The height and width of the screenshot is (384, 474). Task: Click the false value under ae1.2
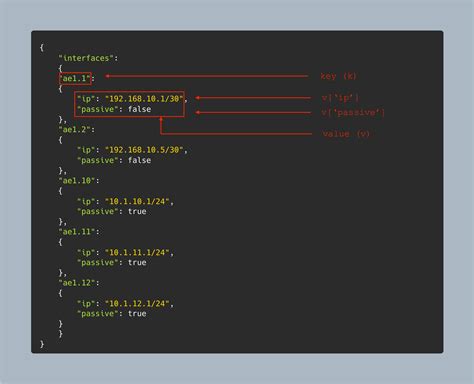pyautogui.click(x=139, y=160)
